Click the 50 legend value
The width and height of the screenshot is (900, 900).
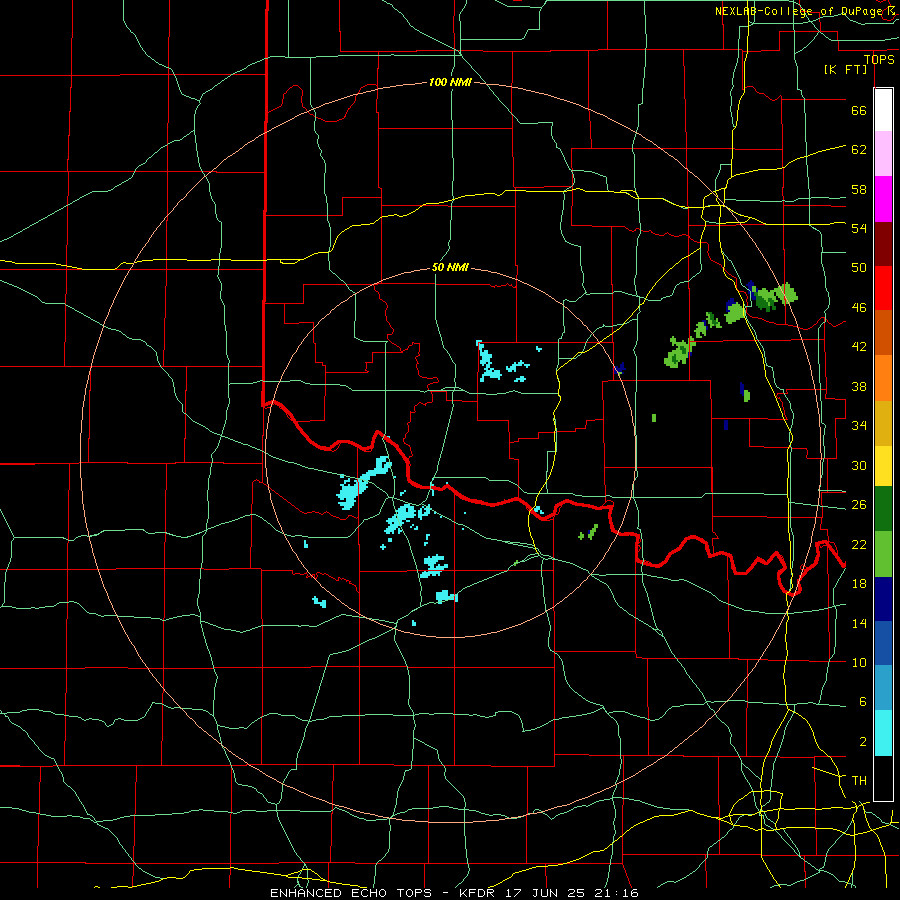pyautogui.click(x=859, y=267)
